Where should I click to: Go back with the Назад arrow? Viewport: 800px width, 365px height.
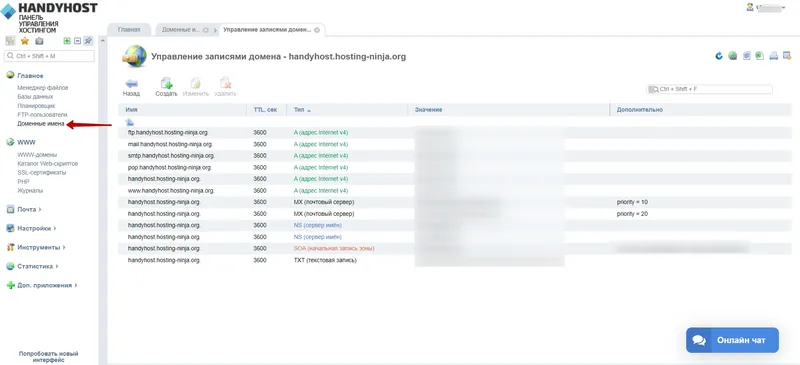(x=131, y=87)
